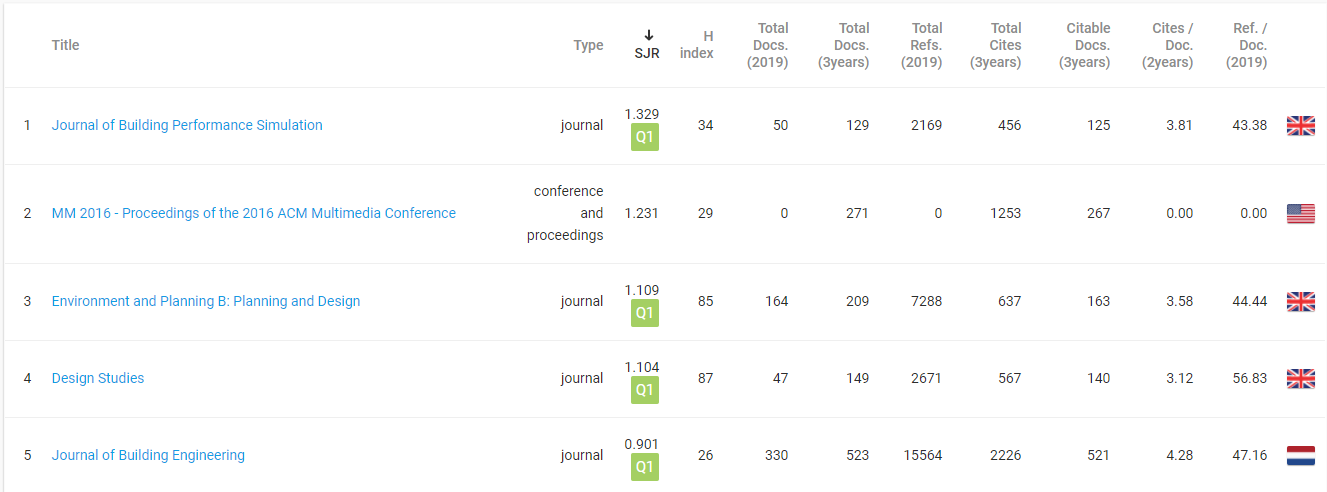Open the Journal of Building Engineering link
The height and width of the screenshot is (492, 1327).
[x=148, y=456]
